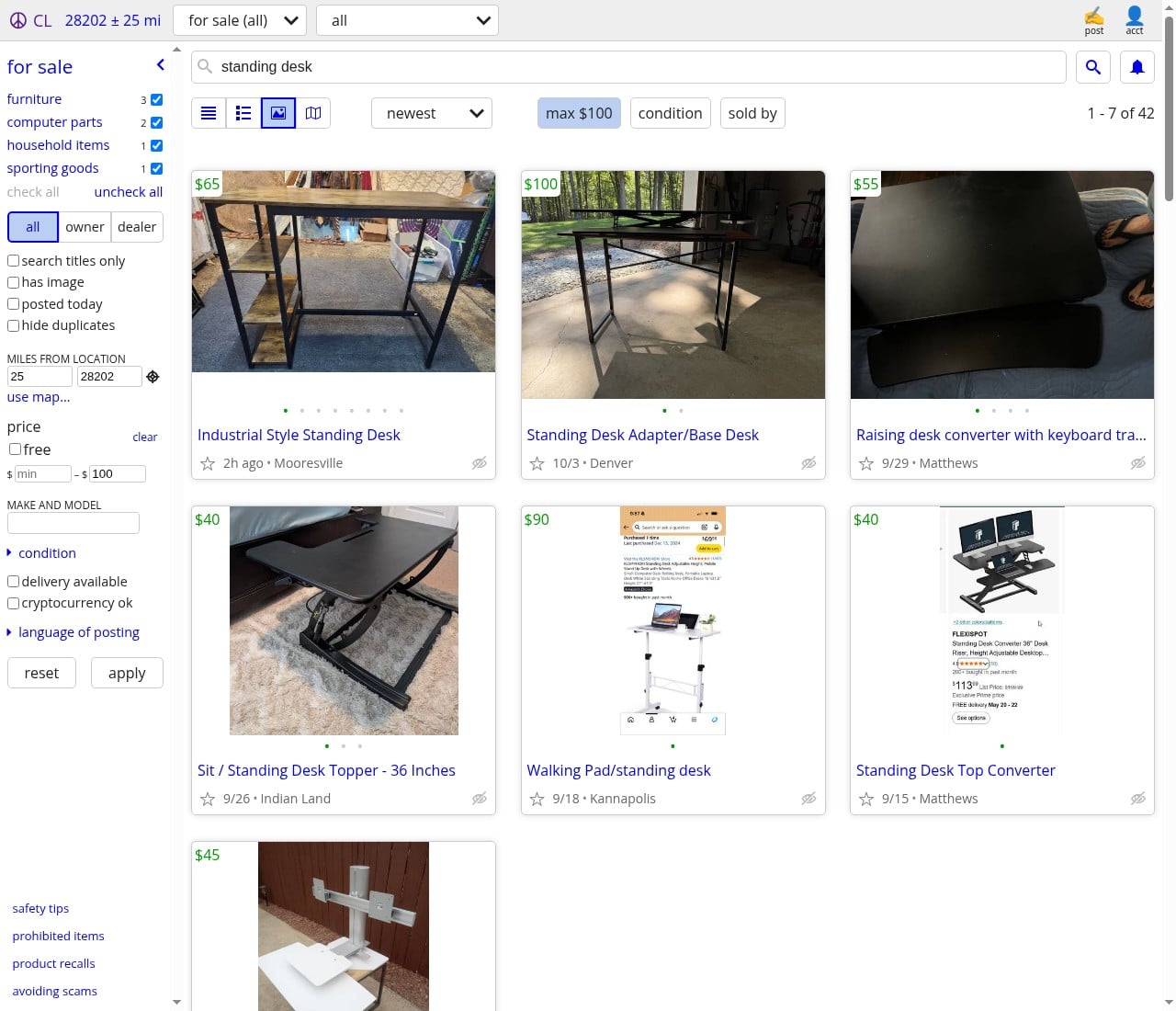This screenshot has height=1011, width=1176.
Task: Open the account icon
Action: click(1135, 20)
